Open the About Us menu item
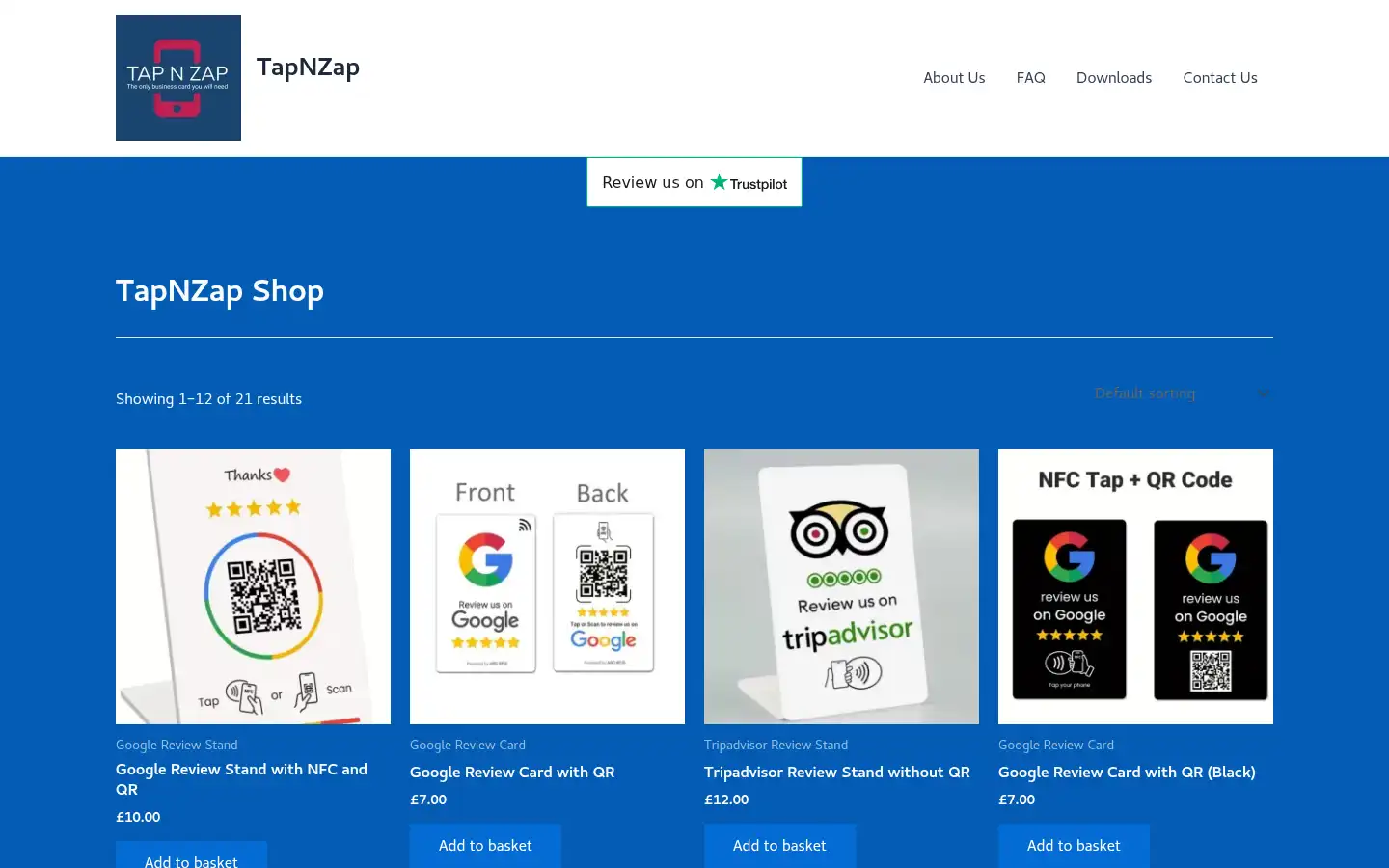Screen dimensions: 1389x868 pos(954,78)
